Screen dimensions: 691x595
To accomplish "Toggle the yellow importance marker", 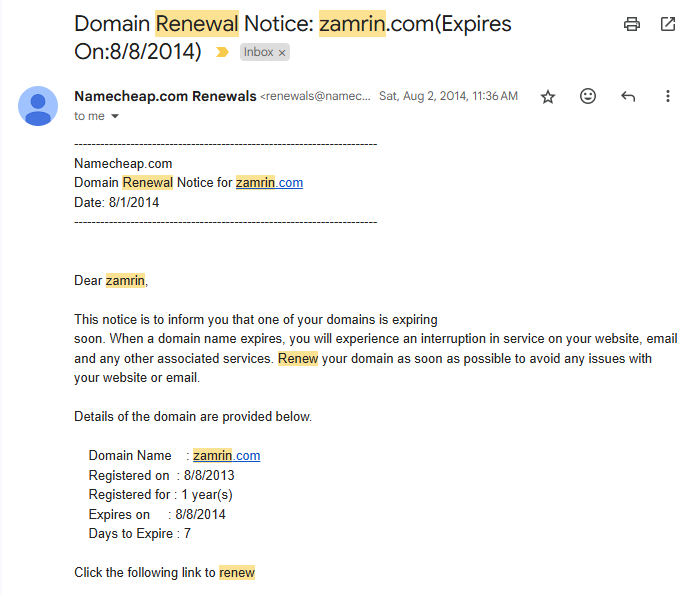I will point(222,52).
